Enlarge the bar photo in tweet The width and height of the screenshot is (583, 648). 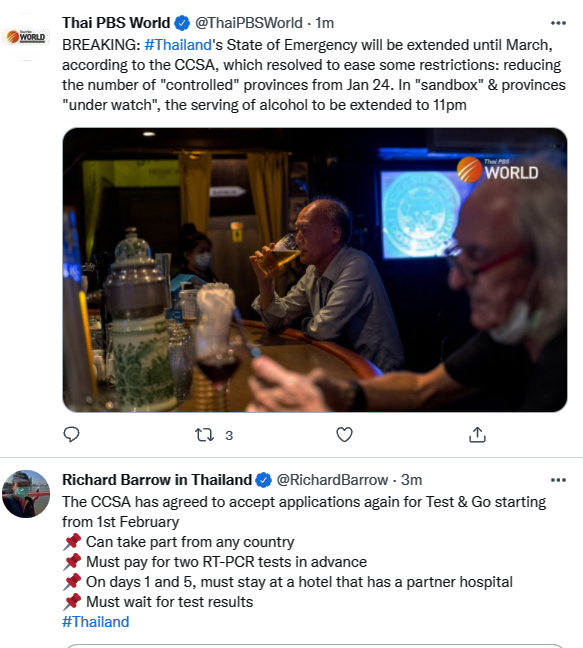click(315, 270)
